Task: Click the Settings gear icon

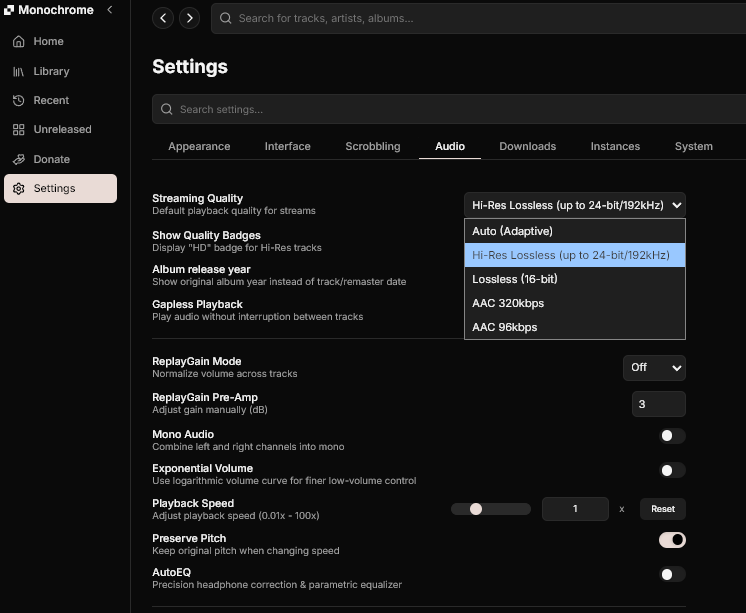Action: 19,189
